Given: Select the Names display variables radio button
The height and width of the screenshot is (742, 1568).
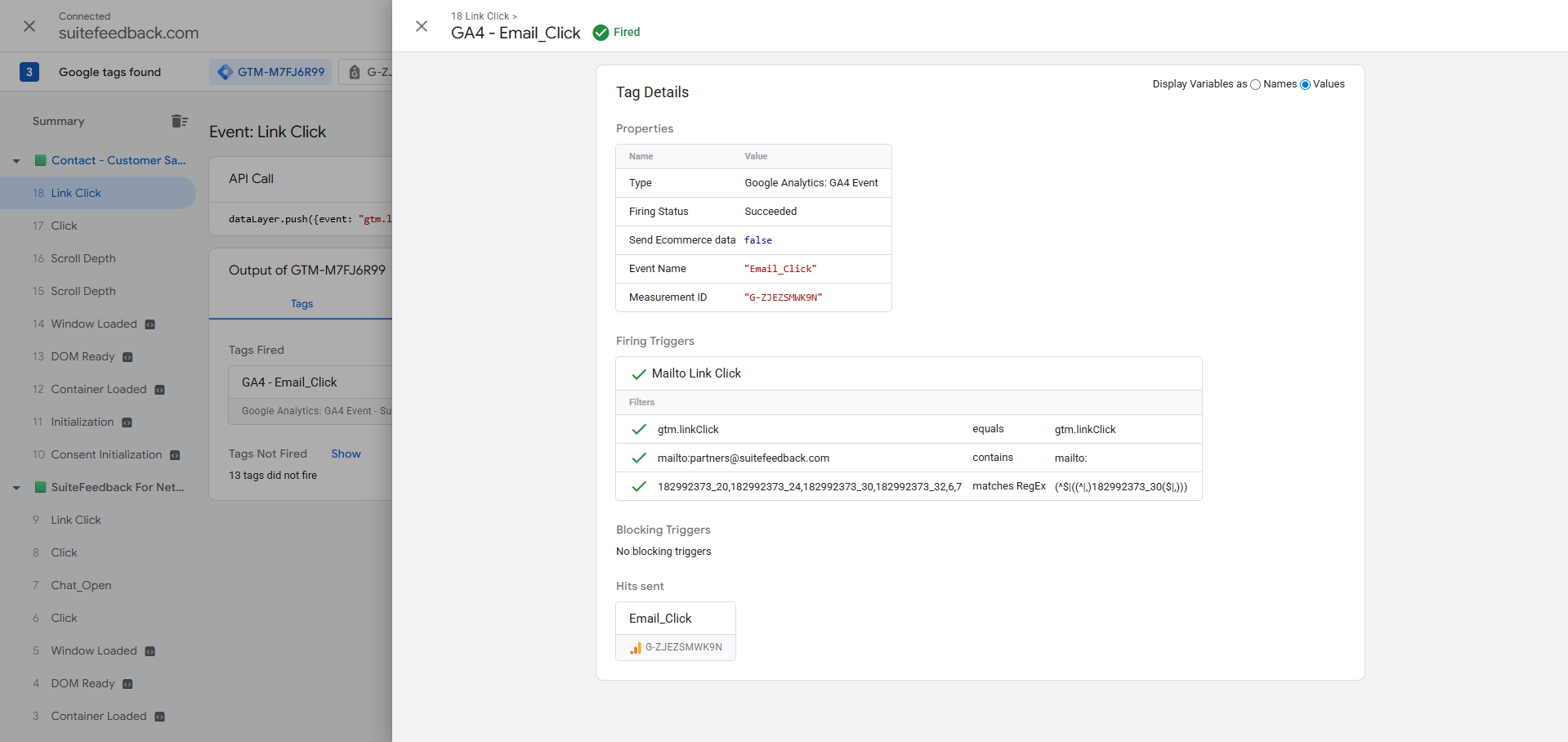Looking at the screenshot, I should [x=1255, y=85].
